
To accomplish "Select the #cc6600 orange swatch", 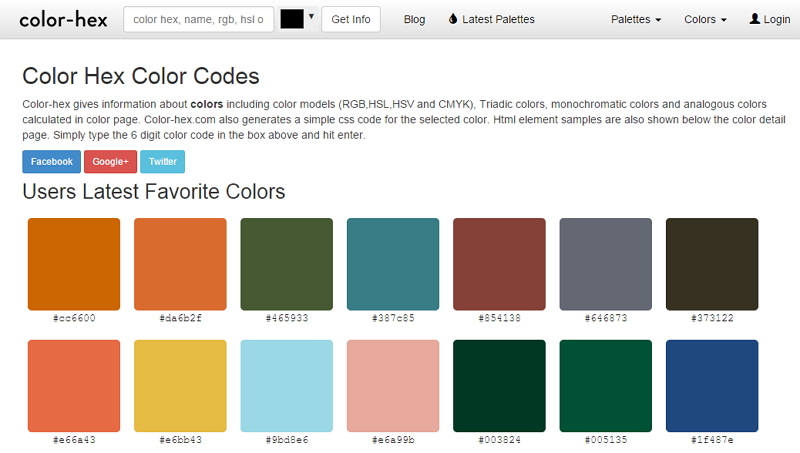I will pyautogui.click(x=74, y=264).
